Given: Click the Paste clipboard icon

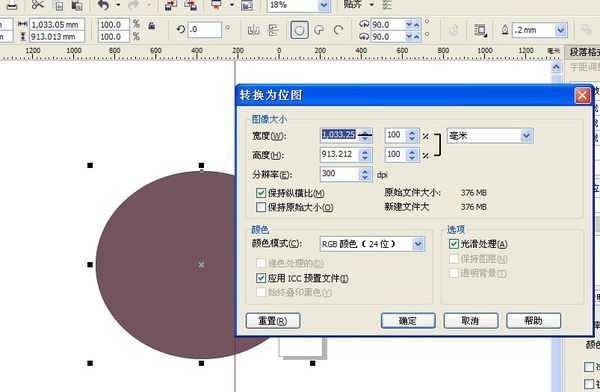Looking at the screenshot, I should (x=77, y=5).
